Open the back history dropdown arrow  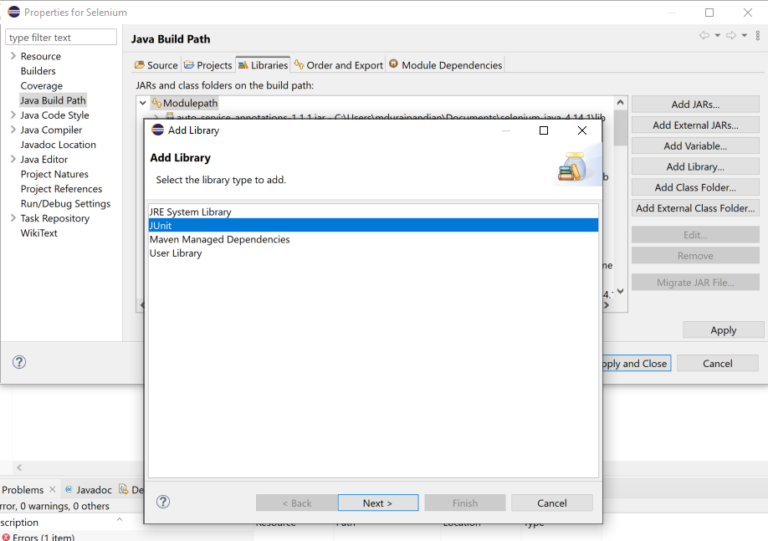coord(718,35)
